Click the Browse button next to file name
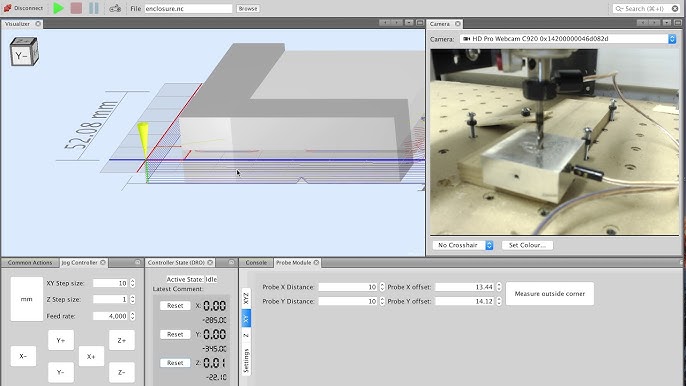The height and width of the screenshot is (386, 686). pos(248,8)
